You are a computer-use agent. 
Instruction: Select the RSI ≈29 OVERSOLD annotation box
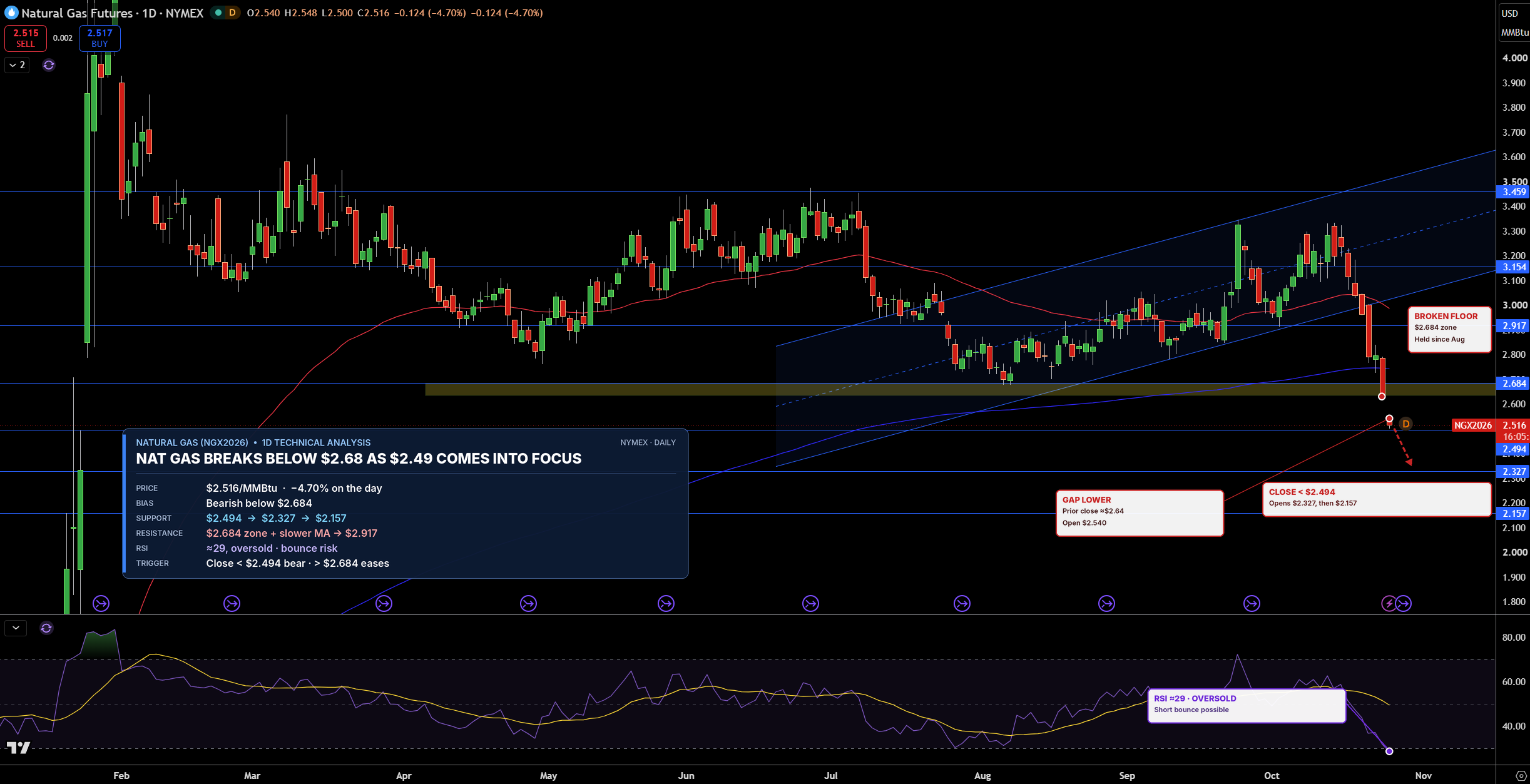tap(1247, 706)
